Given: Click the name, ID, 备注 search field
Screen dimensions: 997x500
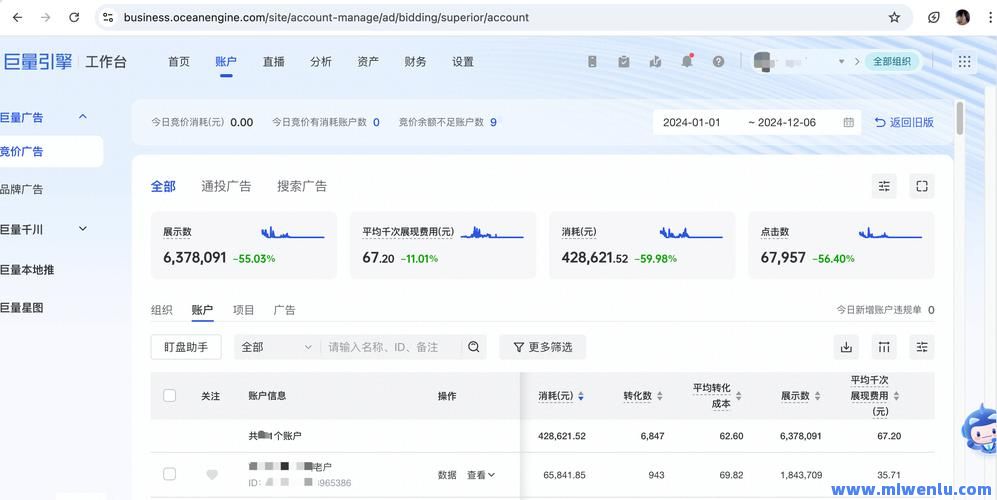Looking at the screenshot, I should (x=392, y=347).
